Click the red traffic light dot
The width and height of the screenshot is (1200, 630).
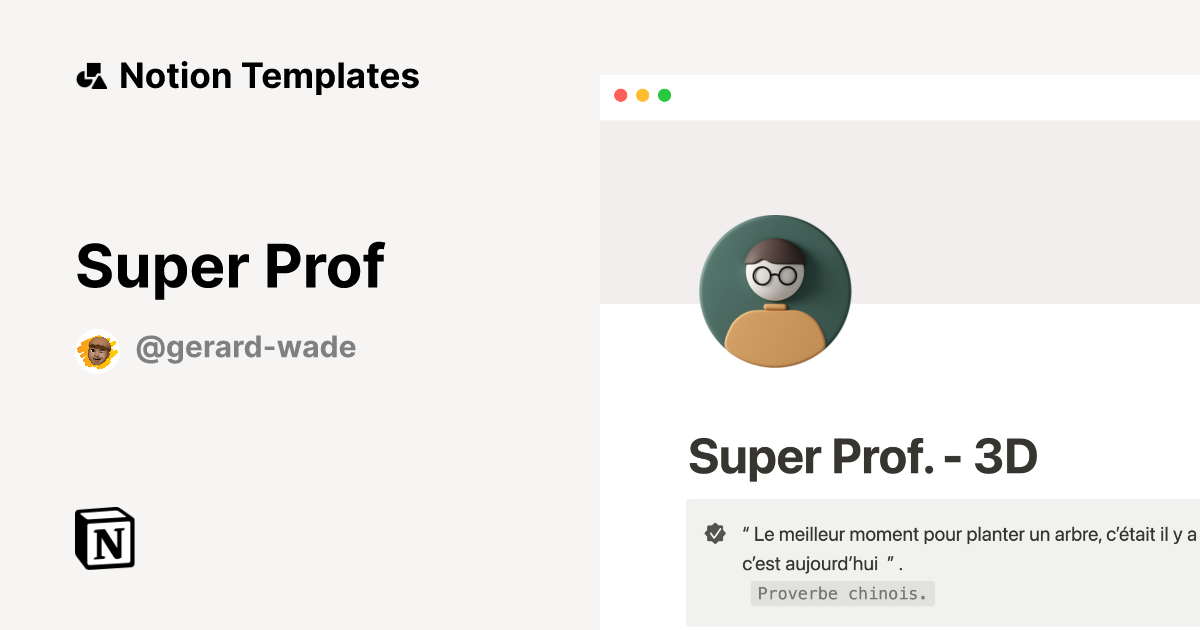621,96
